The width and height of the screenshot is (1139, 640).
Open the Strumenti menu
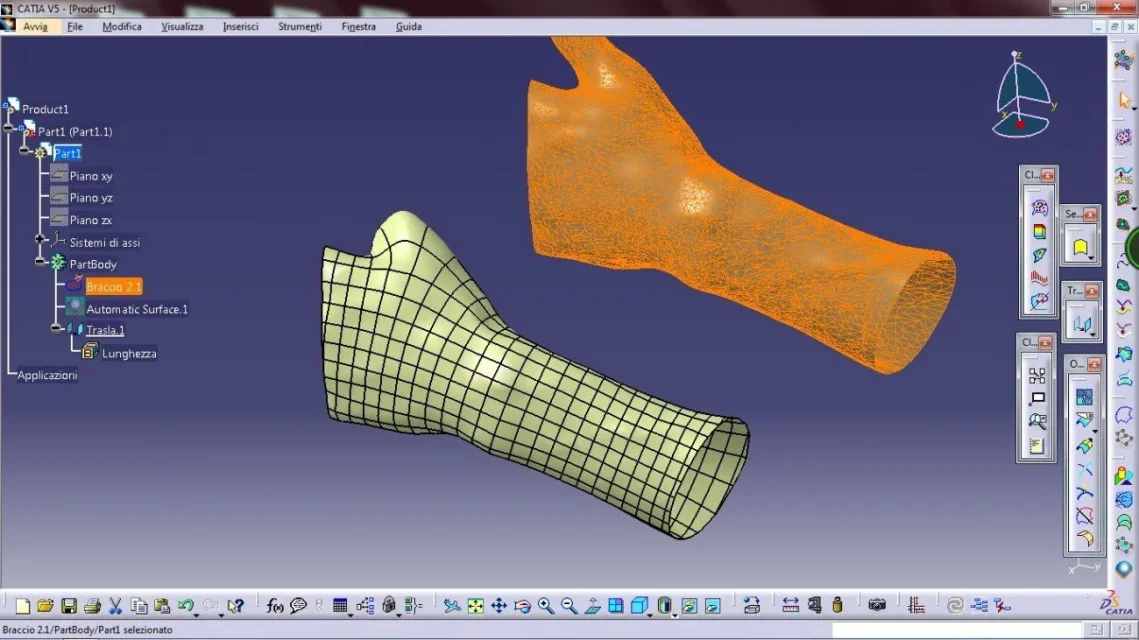[x=300, y=26]
